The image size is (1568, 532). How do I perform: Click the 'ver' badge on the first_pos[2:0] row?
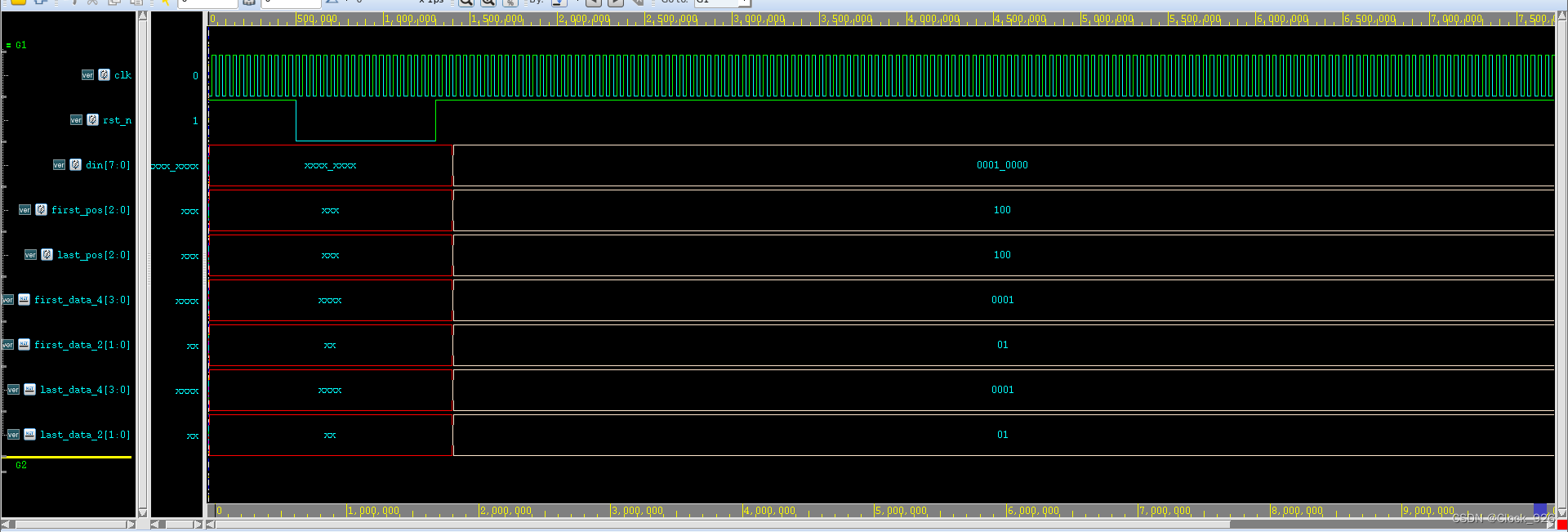point(24,210)
